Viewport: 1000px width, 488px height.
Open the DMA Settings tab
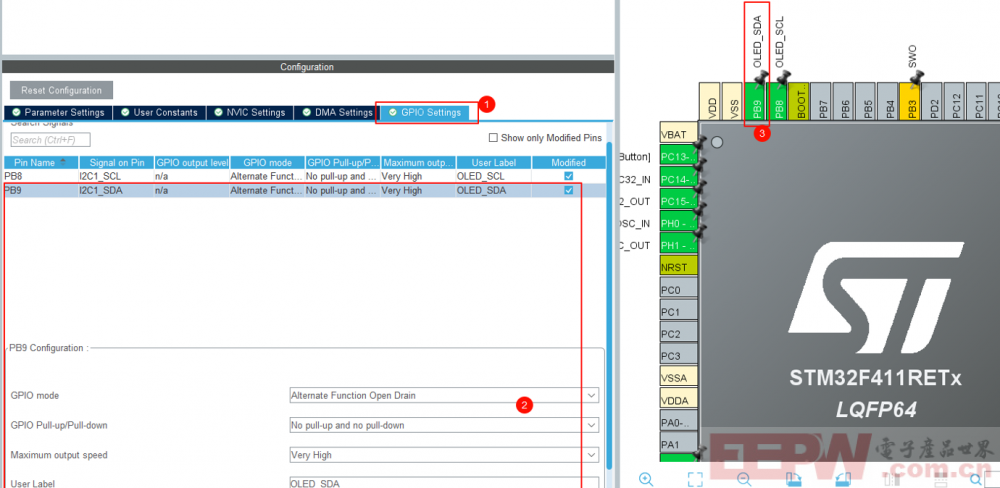tap(336, 113)
